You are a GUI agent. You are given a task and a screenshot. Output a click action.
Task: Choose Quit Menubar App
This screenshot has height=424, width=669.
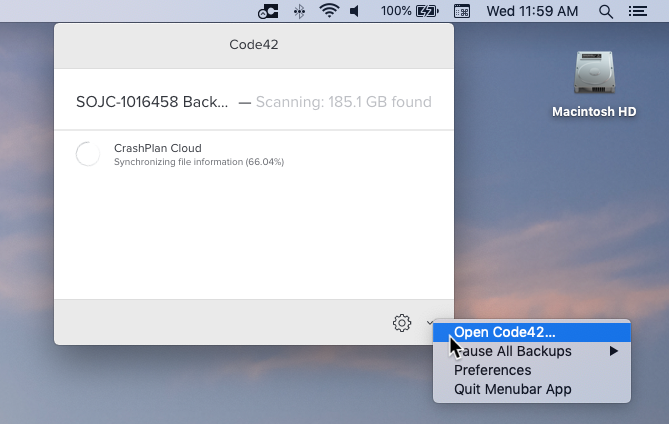532,389
